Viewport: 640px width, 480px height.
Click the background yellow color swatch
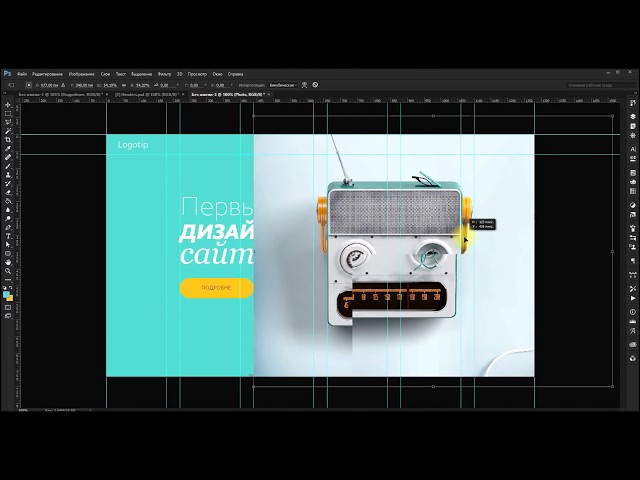tap(10, 298)
